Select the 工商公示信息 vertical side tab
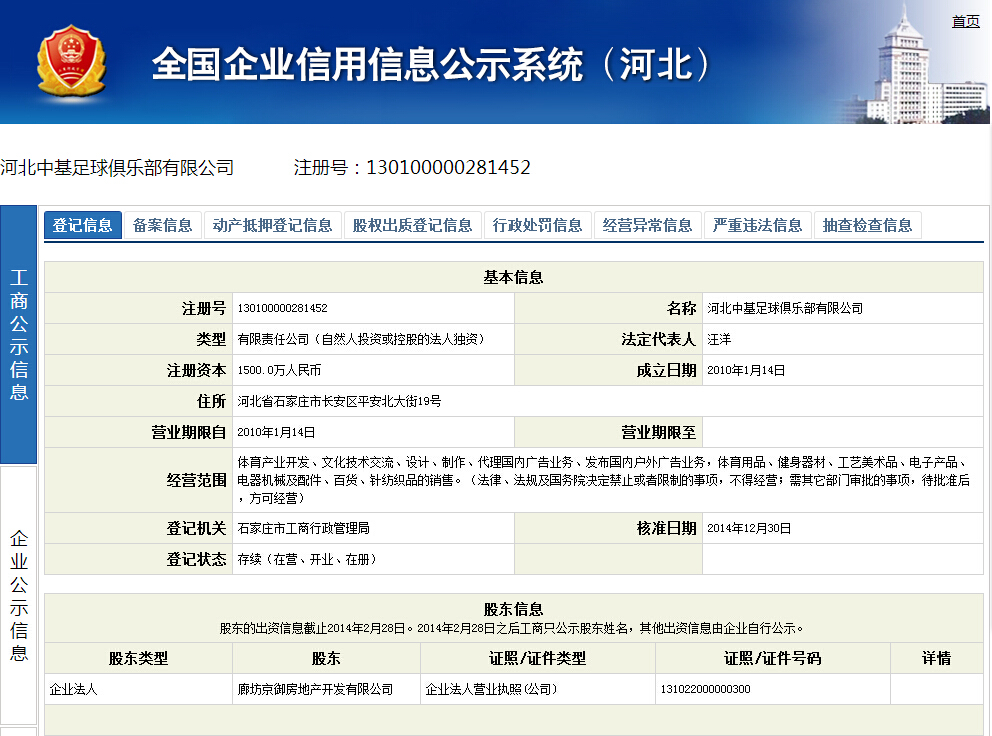992x736 pixels. [19, 334]
